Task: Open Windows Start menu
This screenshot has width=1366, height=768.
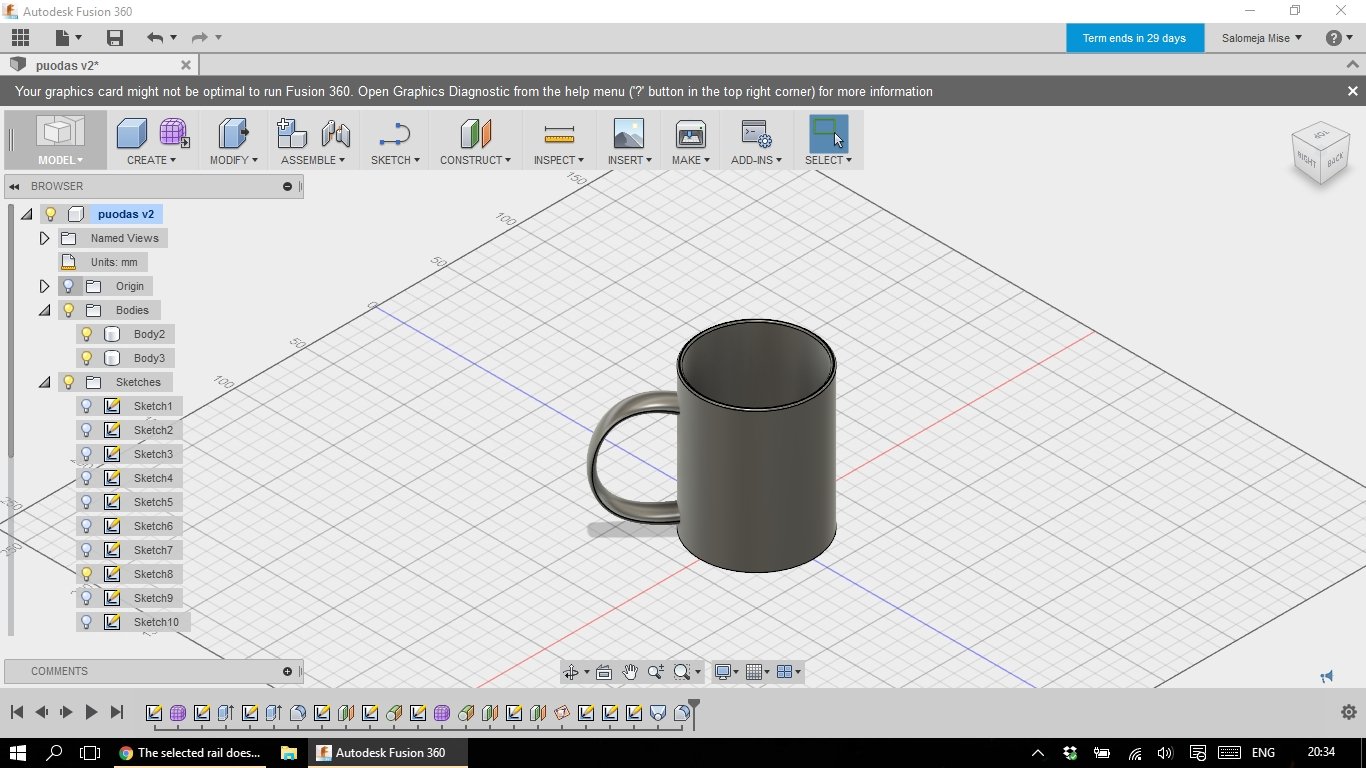Action: [18, 752]
